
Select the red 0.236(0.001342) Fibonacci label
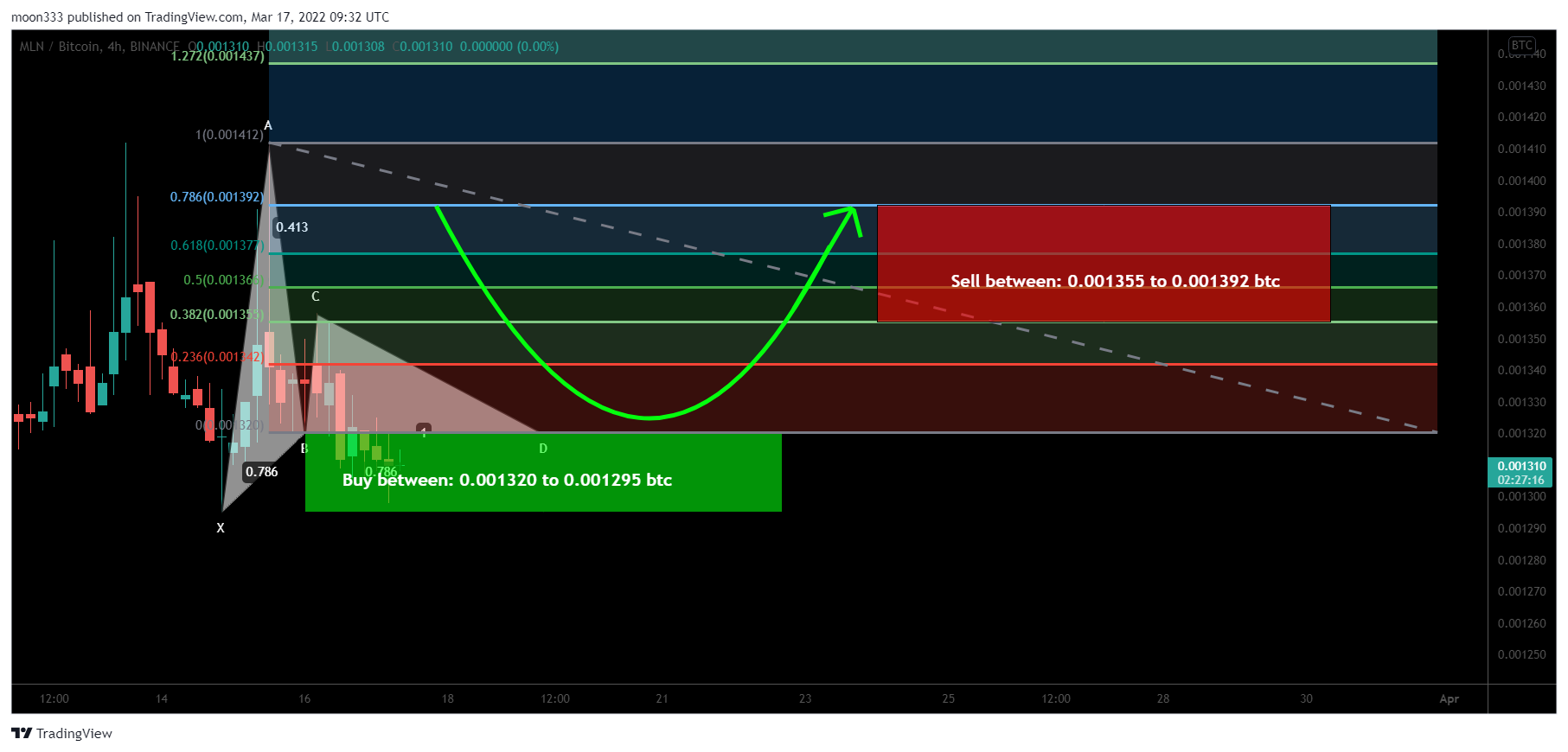point(217,357)
